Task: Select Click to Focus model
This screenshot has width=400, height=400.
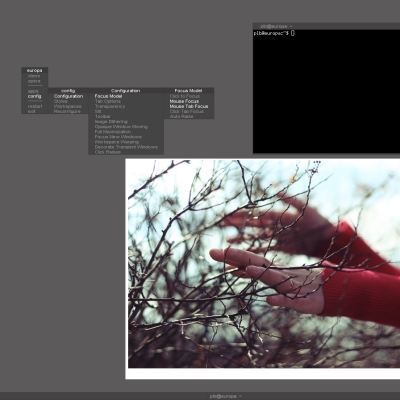Action: 189,96
